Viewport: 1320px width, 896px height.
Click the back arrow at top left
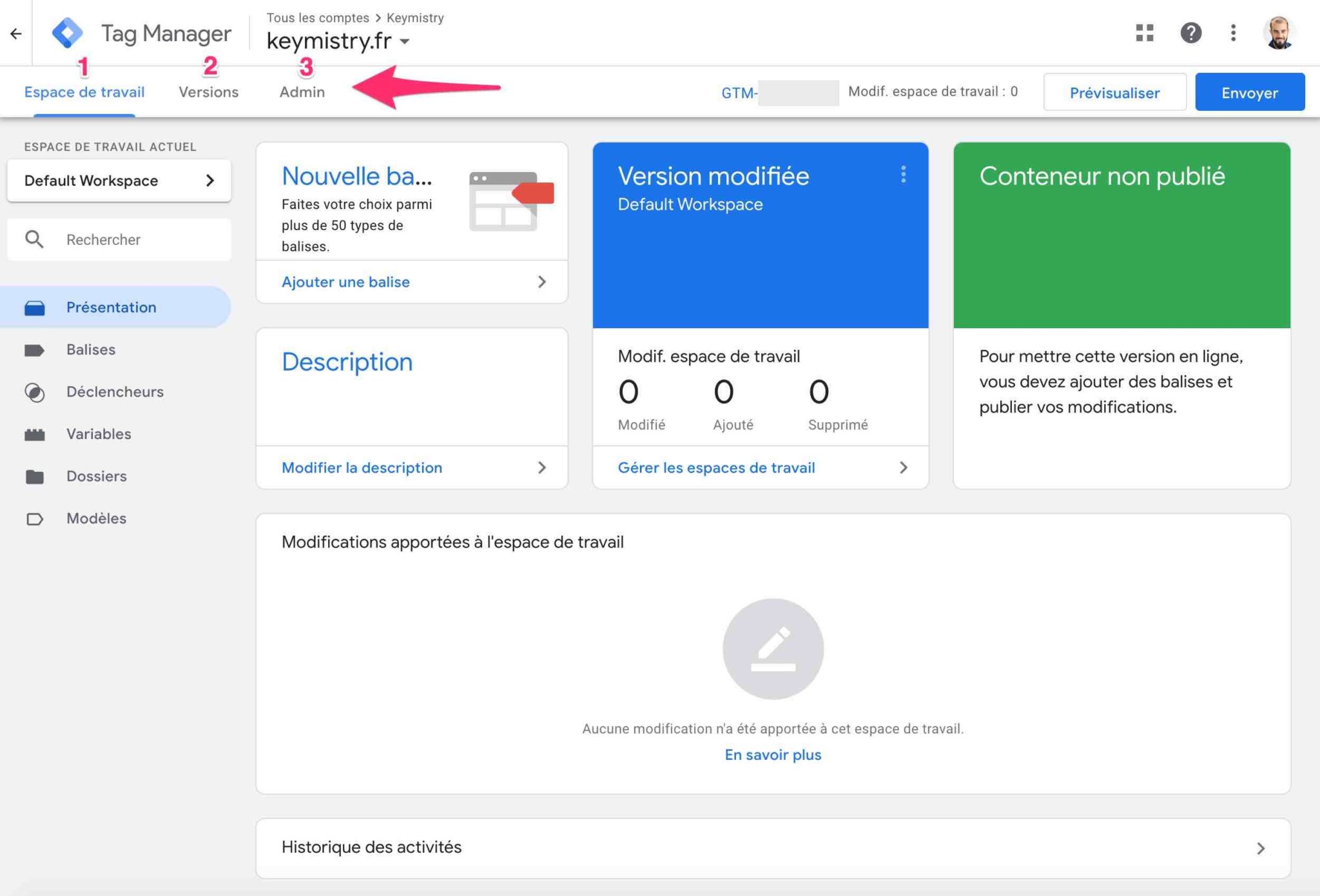(15, 32)
